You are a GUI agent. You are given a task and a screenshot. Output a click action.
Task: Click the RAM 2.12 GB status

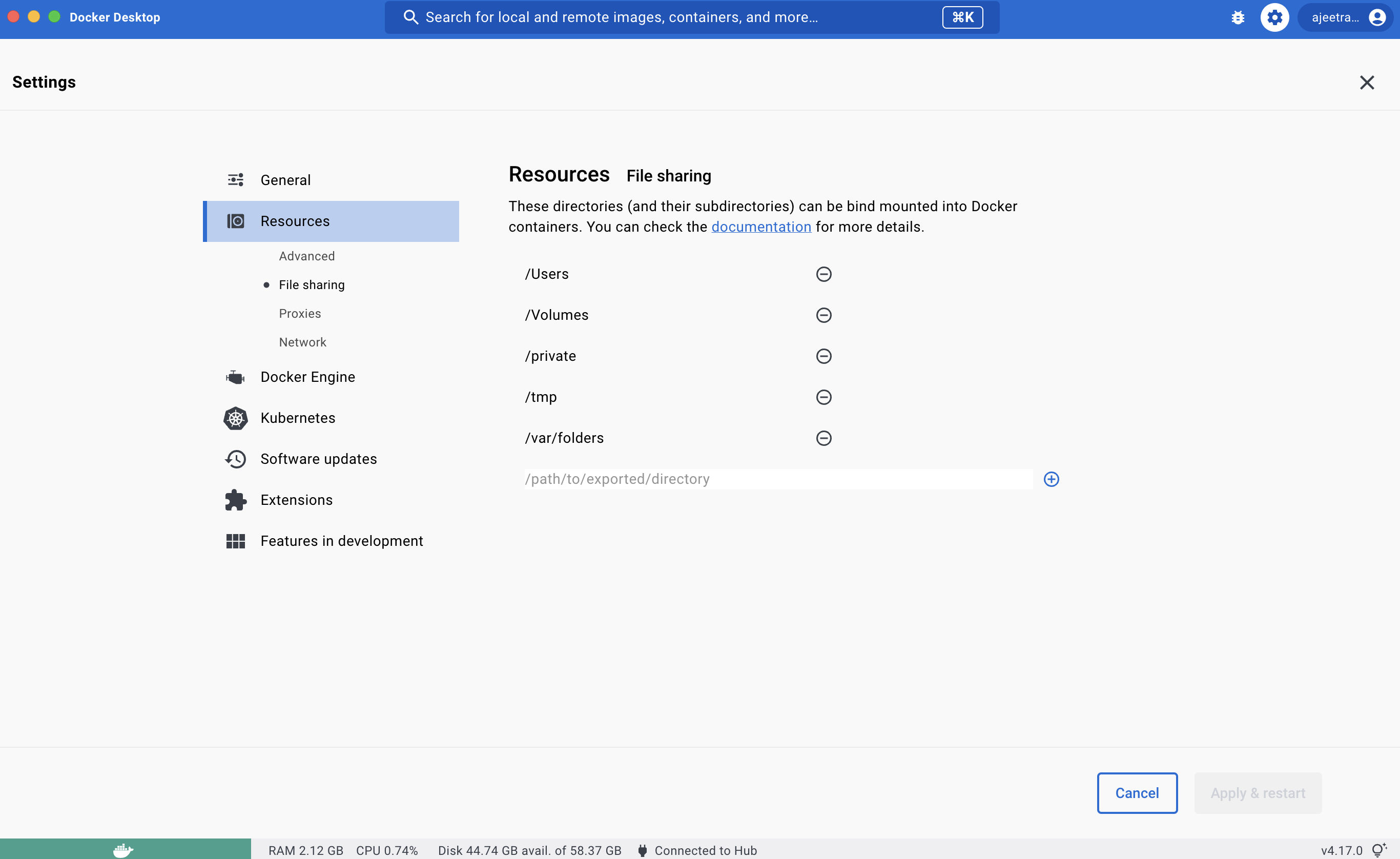[306, 850]
